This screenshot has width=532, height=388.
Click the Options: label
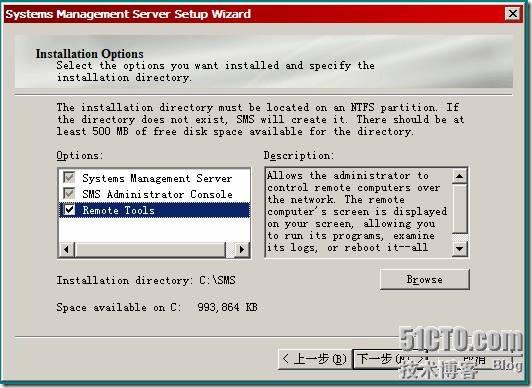80,156
